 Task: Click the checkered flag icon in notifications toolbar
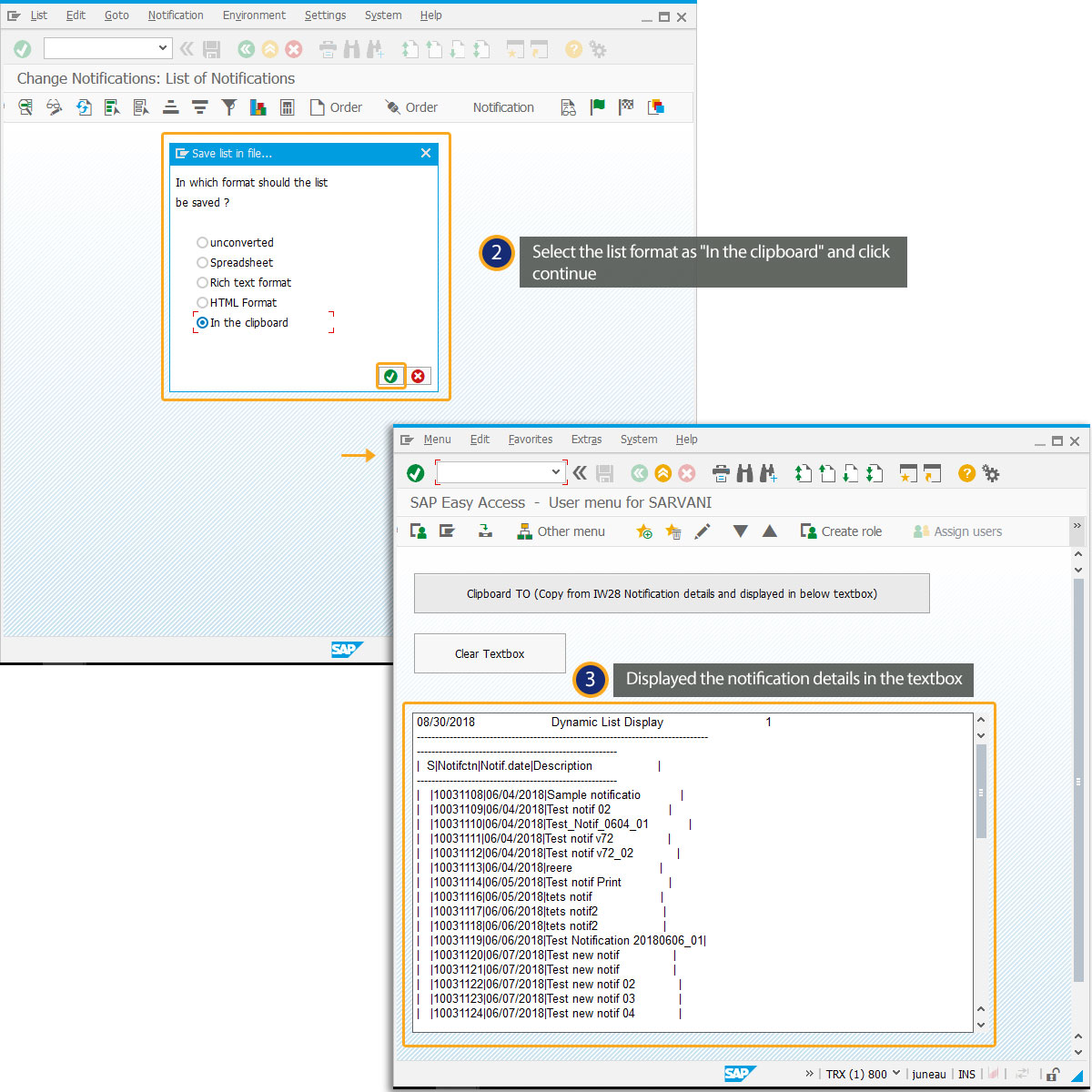(x=626, y=107)
